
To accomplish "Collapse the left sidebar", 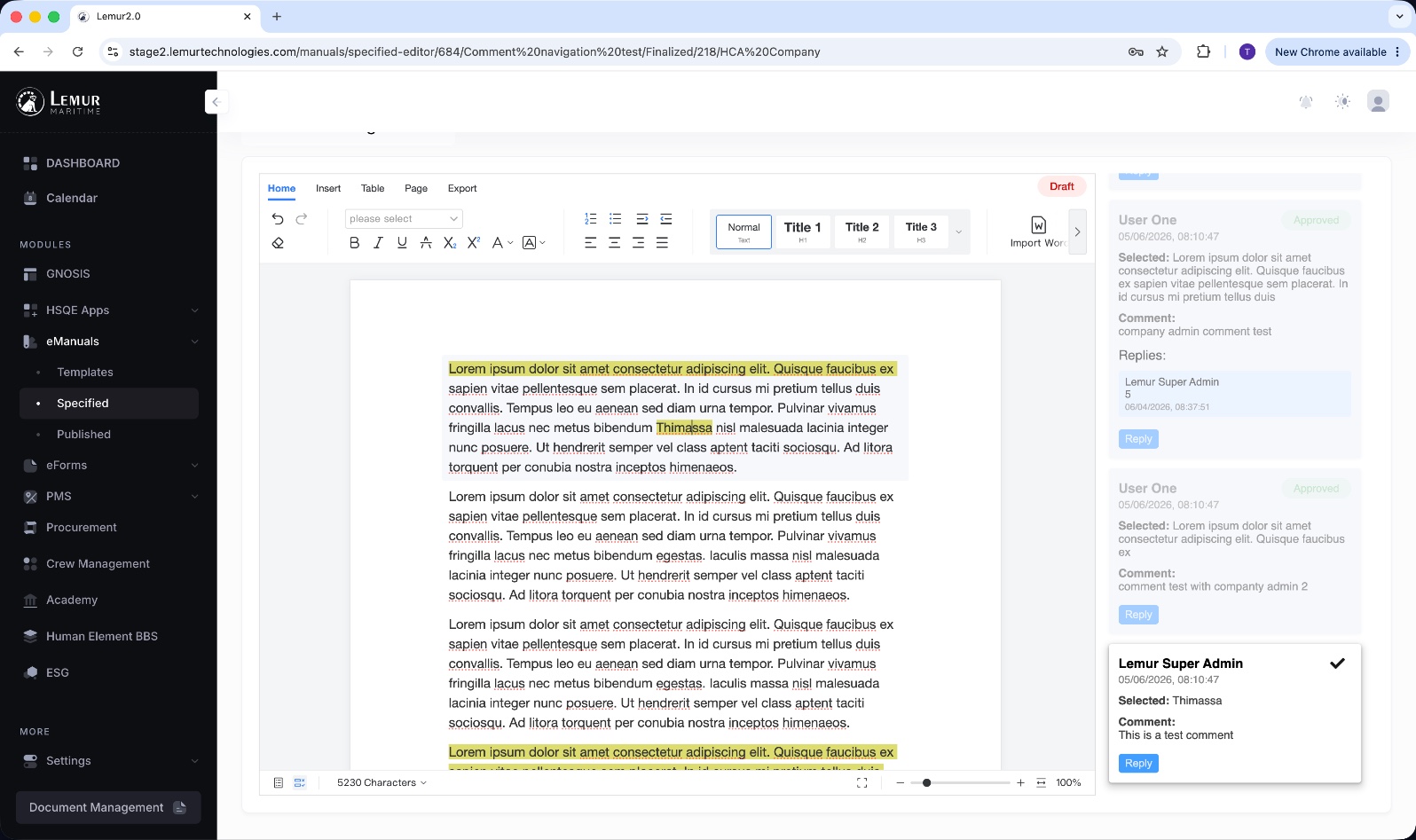I will (x=215, y=102).
